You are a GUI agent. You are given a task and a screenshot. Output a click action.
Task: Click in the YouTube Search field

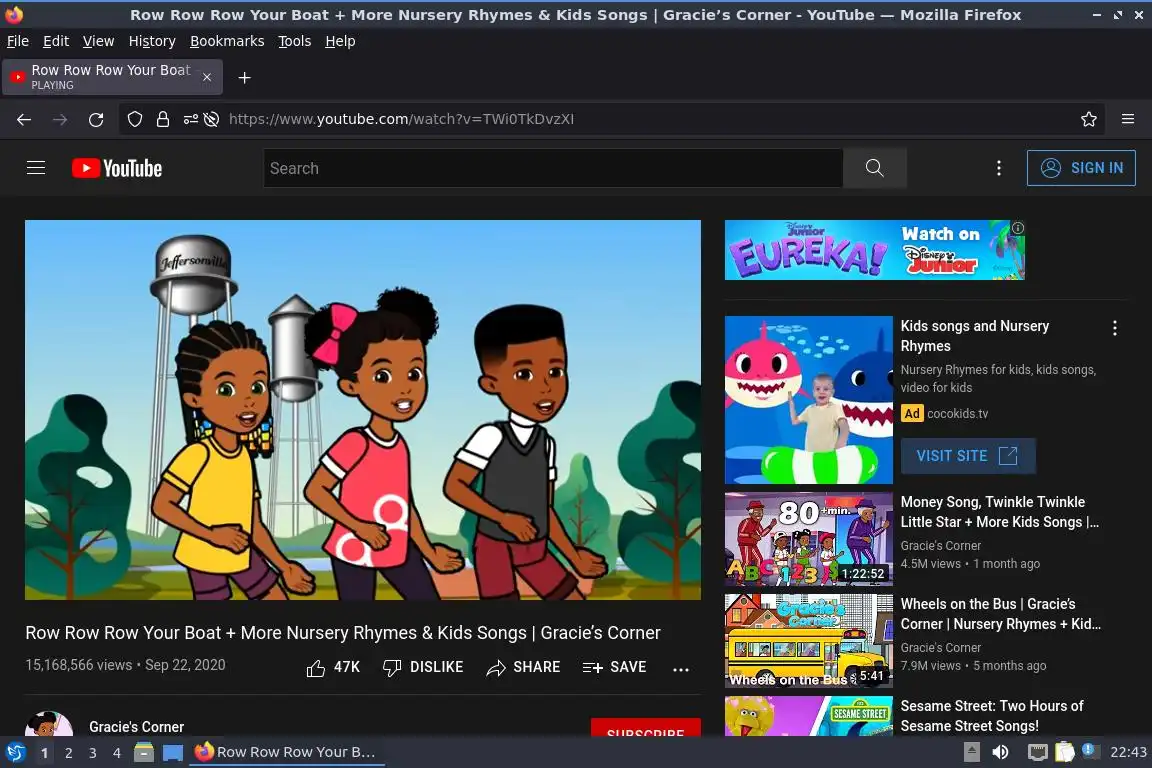pos(553,168)
